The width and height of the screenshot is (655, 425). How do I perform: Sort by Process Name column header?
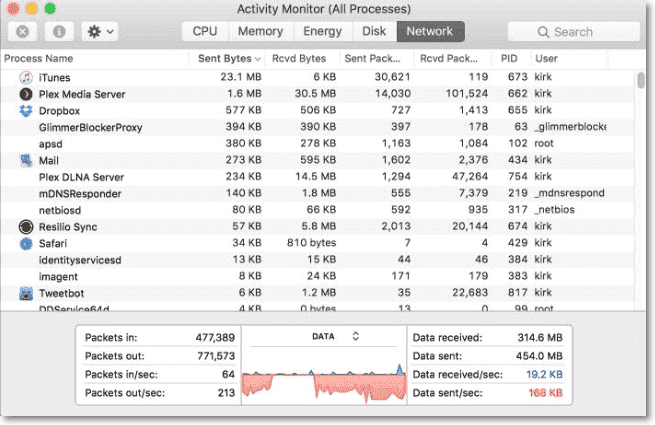tap(40, 59)
